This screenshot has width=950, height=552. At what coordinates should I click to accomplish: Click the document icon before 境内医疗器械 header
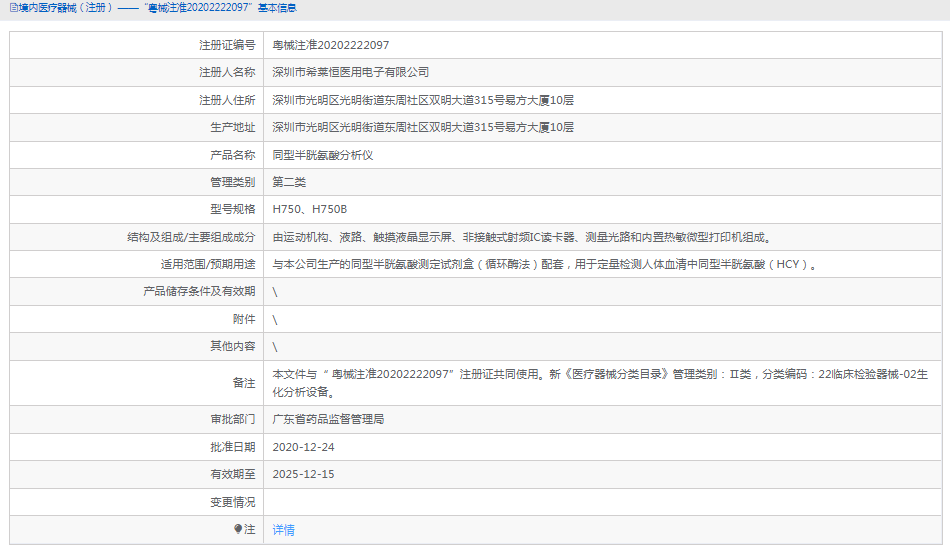coord(13,8)
